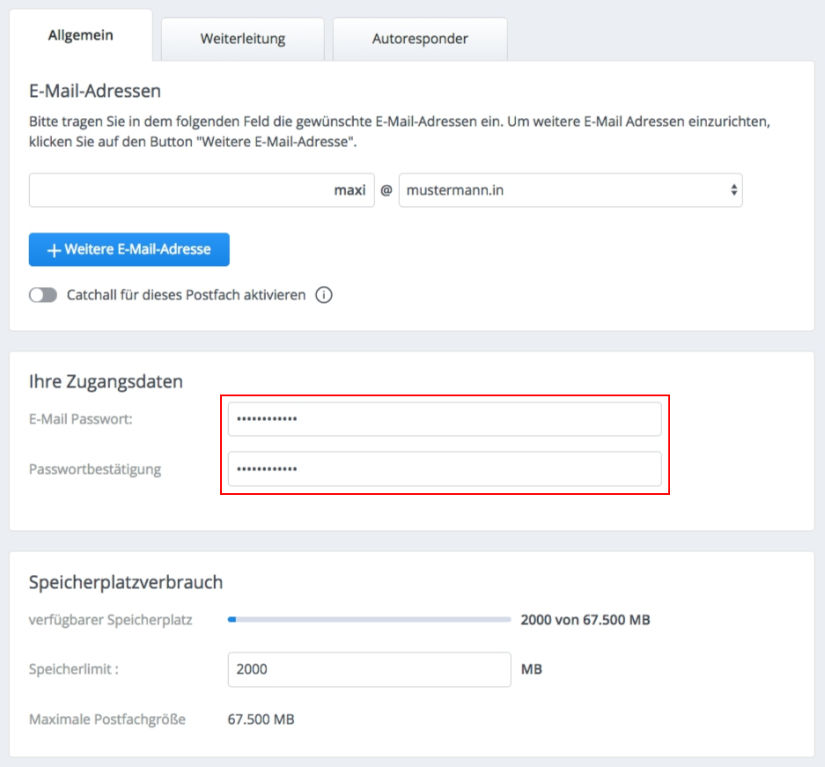Switch to the Weiterleitung tab
Image resolution: width=825 pixels, height=767 pixels.
point(241,38)
